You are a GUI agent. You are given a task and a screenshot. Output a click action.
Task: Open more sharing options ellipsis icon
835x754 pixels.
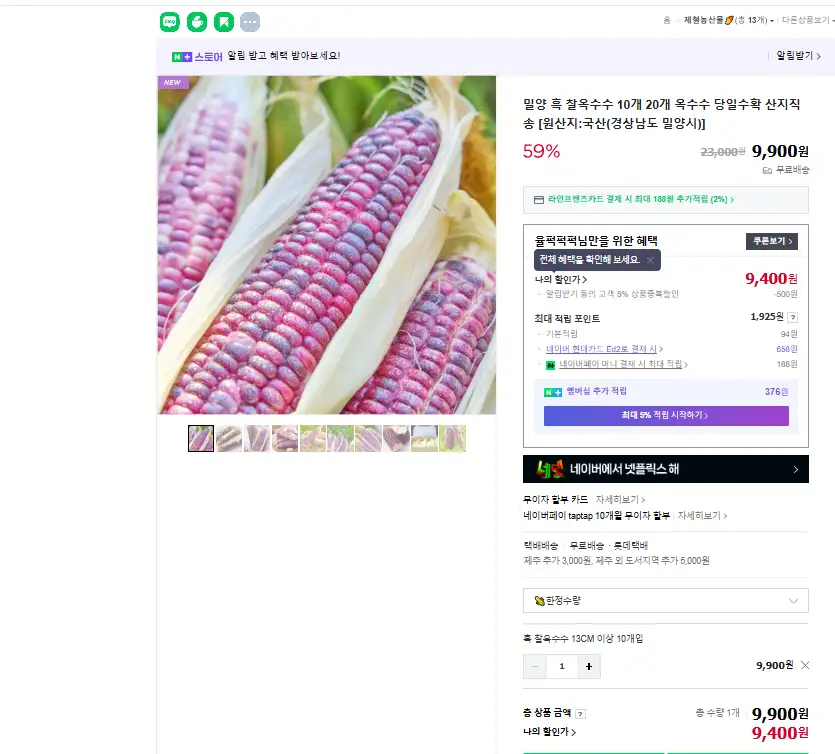click(x=250, y=22)
